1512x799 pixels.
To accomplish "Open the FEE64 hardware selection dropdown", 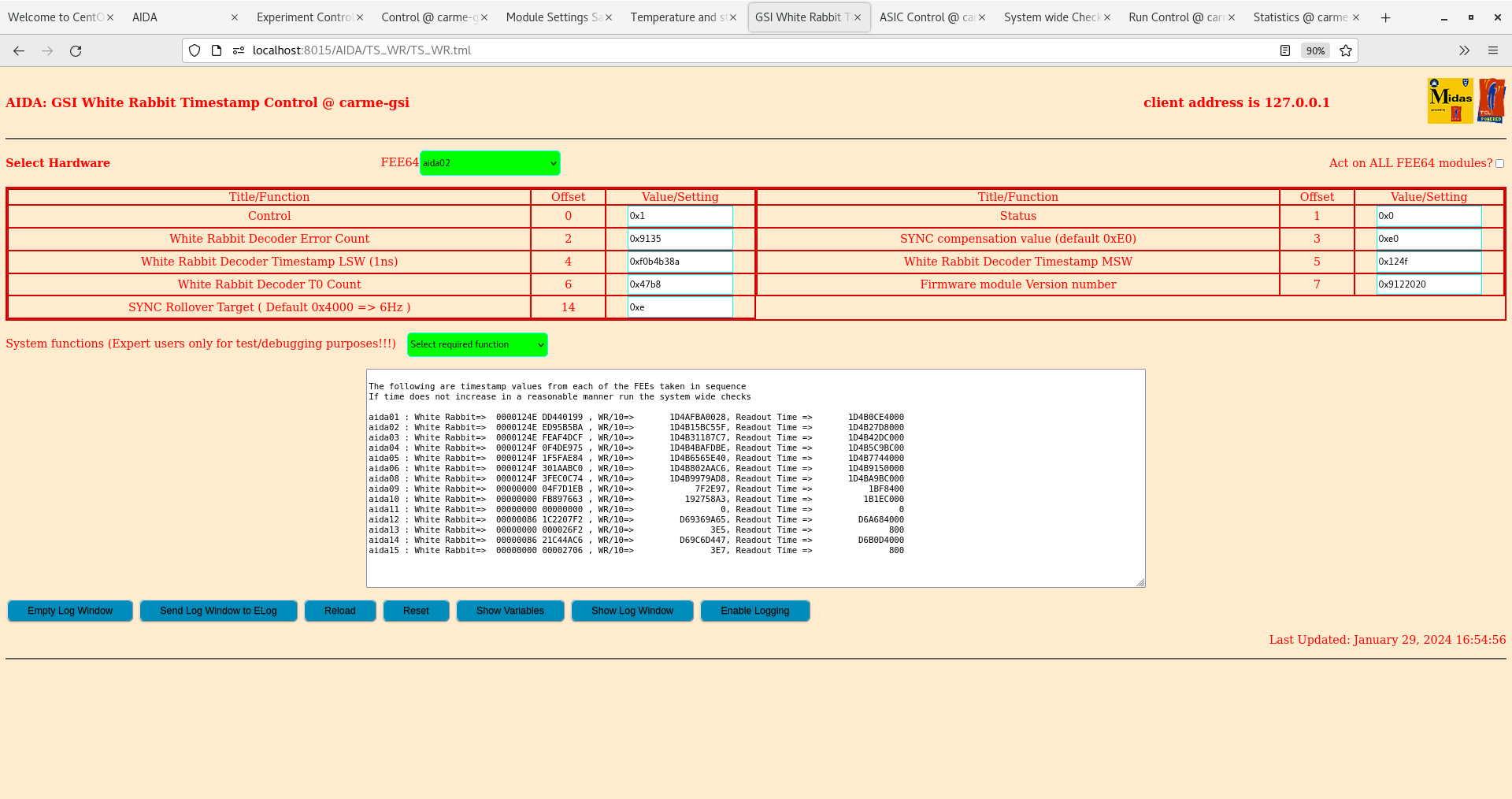I will 489,163.
